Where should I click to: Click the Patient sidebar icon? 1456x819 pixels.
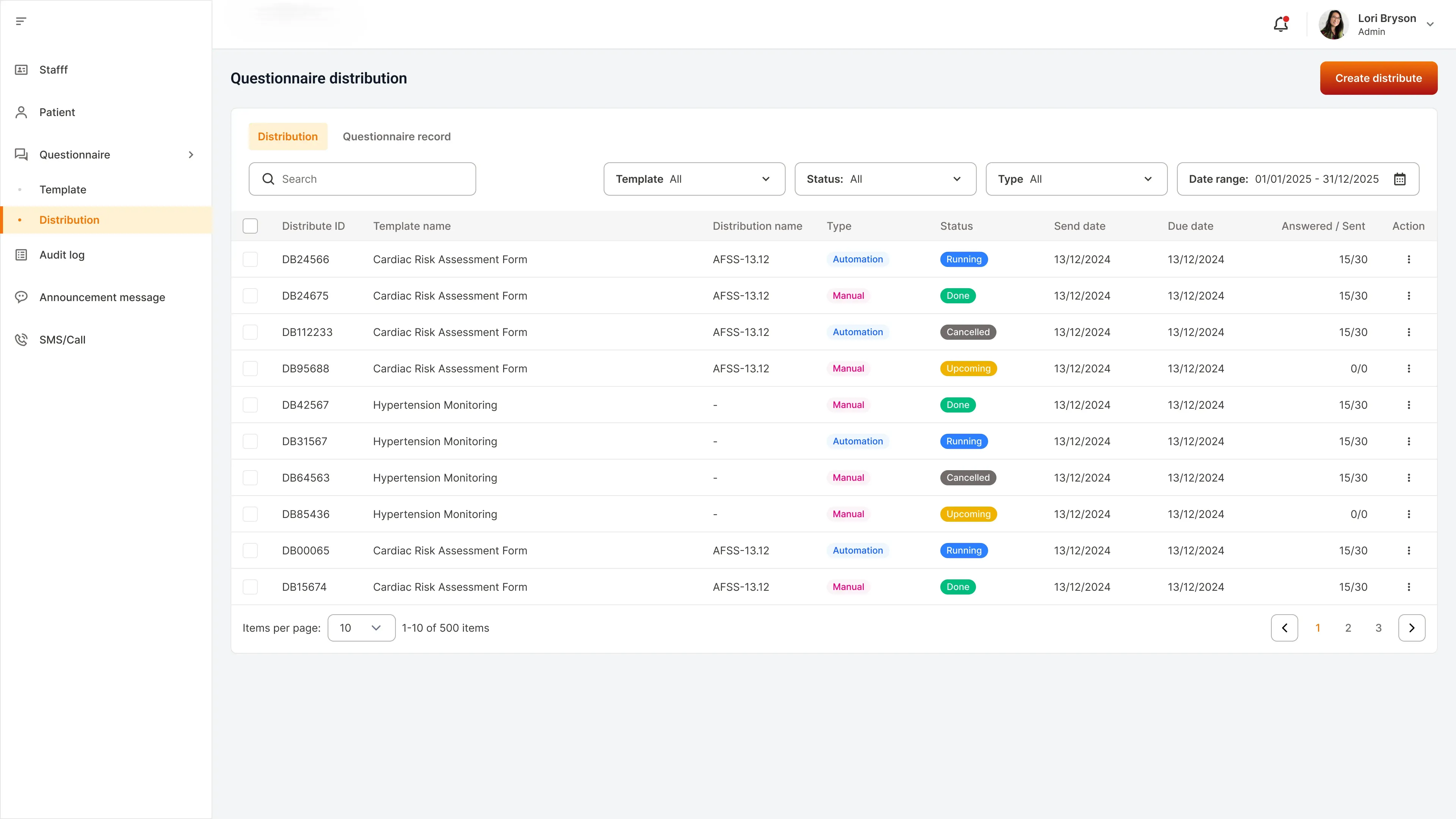pos(21,112)
